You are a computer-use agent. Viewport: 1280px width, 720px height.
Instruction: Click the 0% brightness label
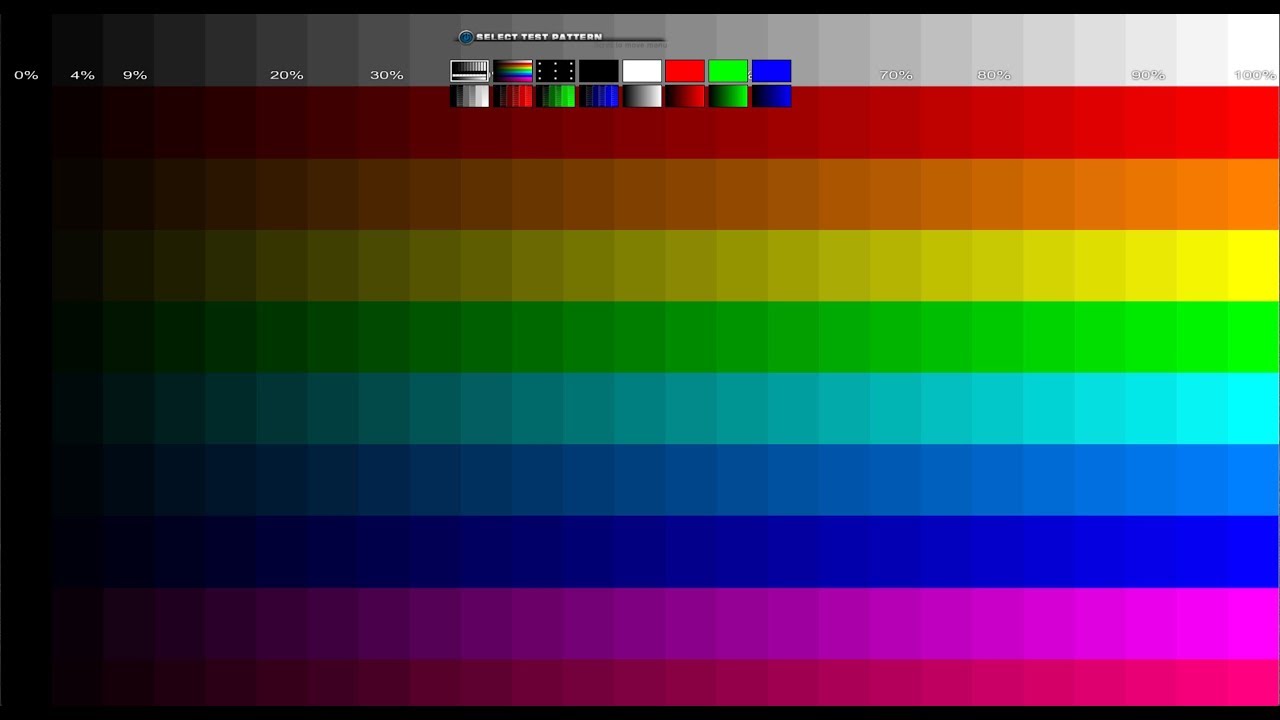26,75
